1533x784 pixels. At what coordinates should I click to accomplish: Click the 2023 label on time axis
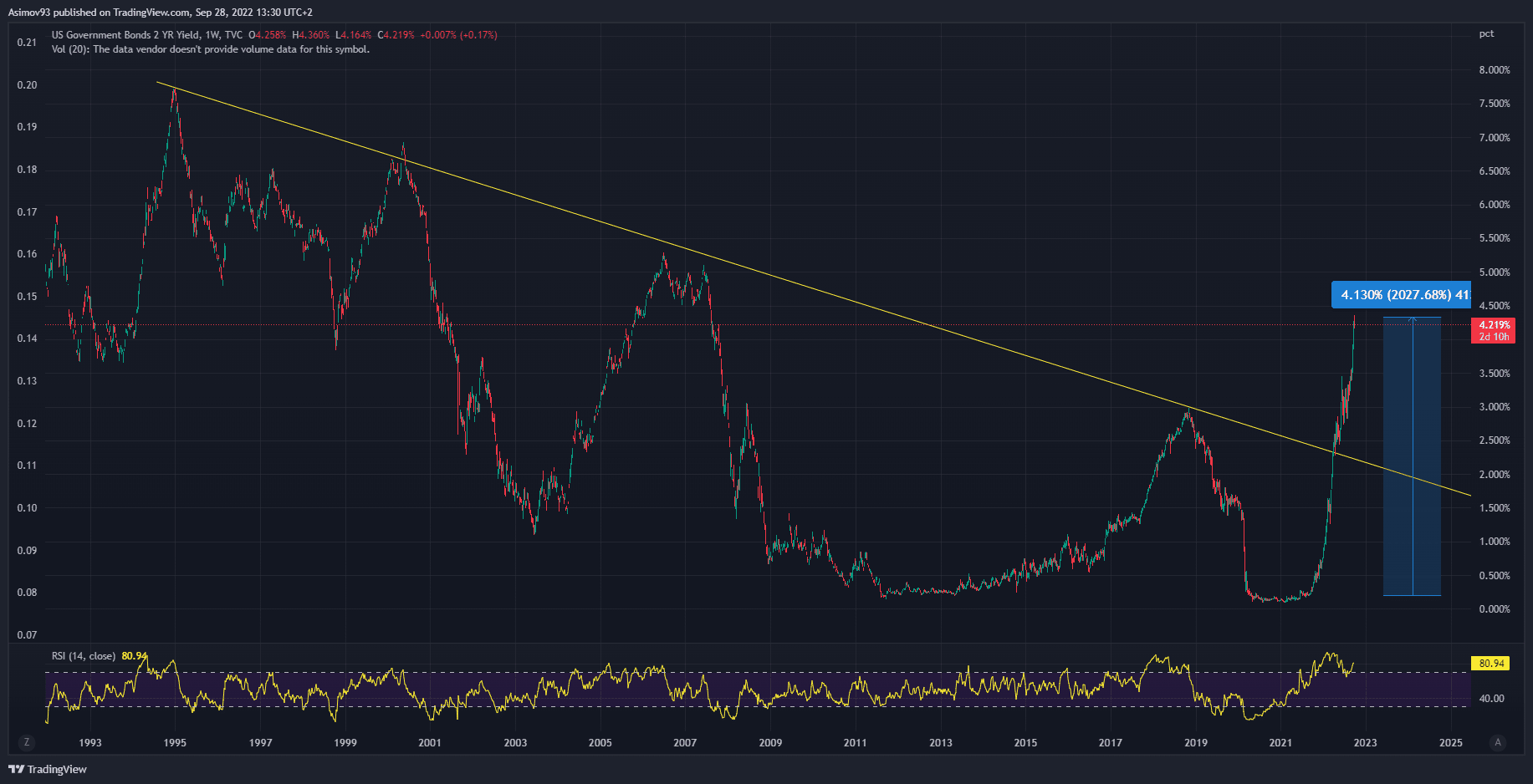(x=1365, y=742)
